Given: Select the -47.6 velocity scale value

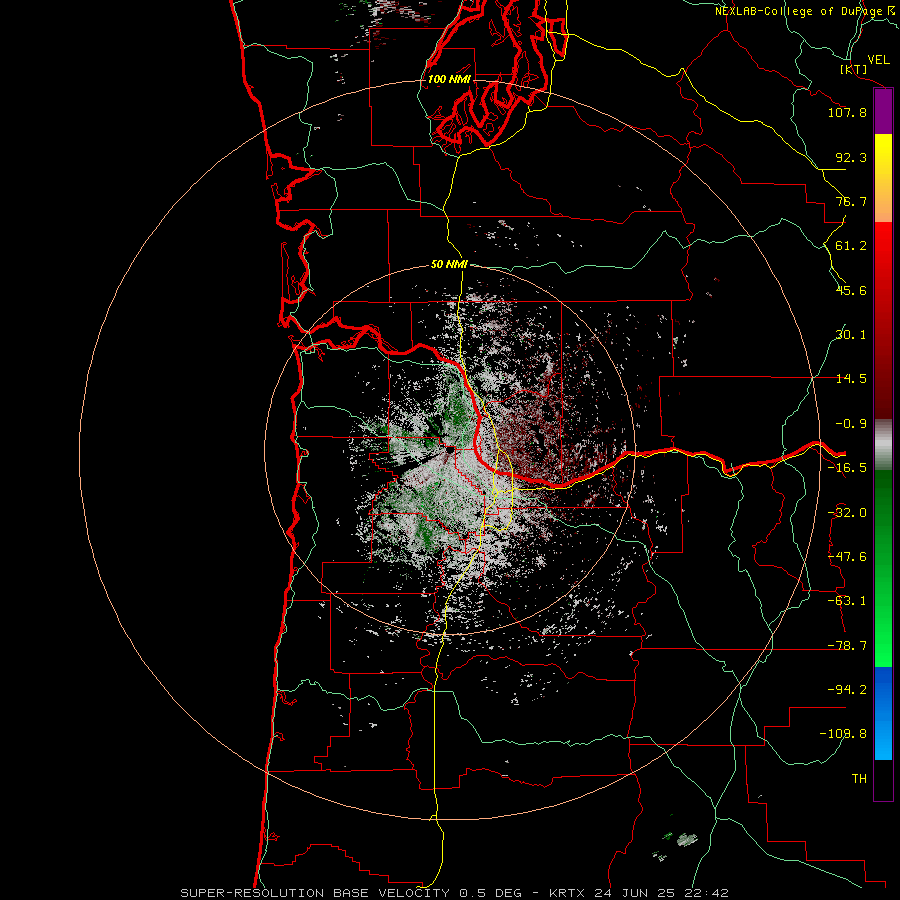Looking at the screenshot, I should point(847,557).
